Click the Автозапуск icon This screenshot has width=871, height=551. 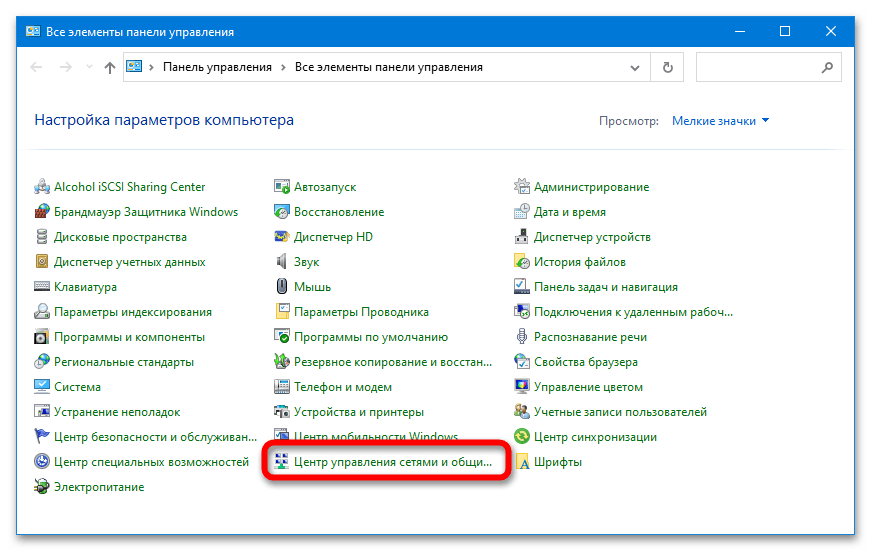pos(282,187)
